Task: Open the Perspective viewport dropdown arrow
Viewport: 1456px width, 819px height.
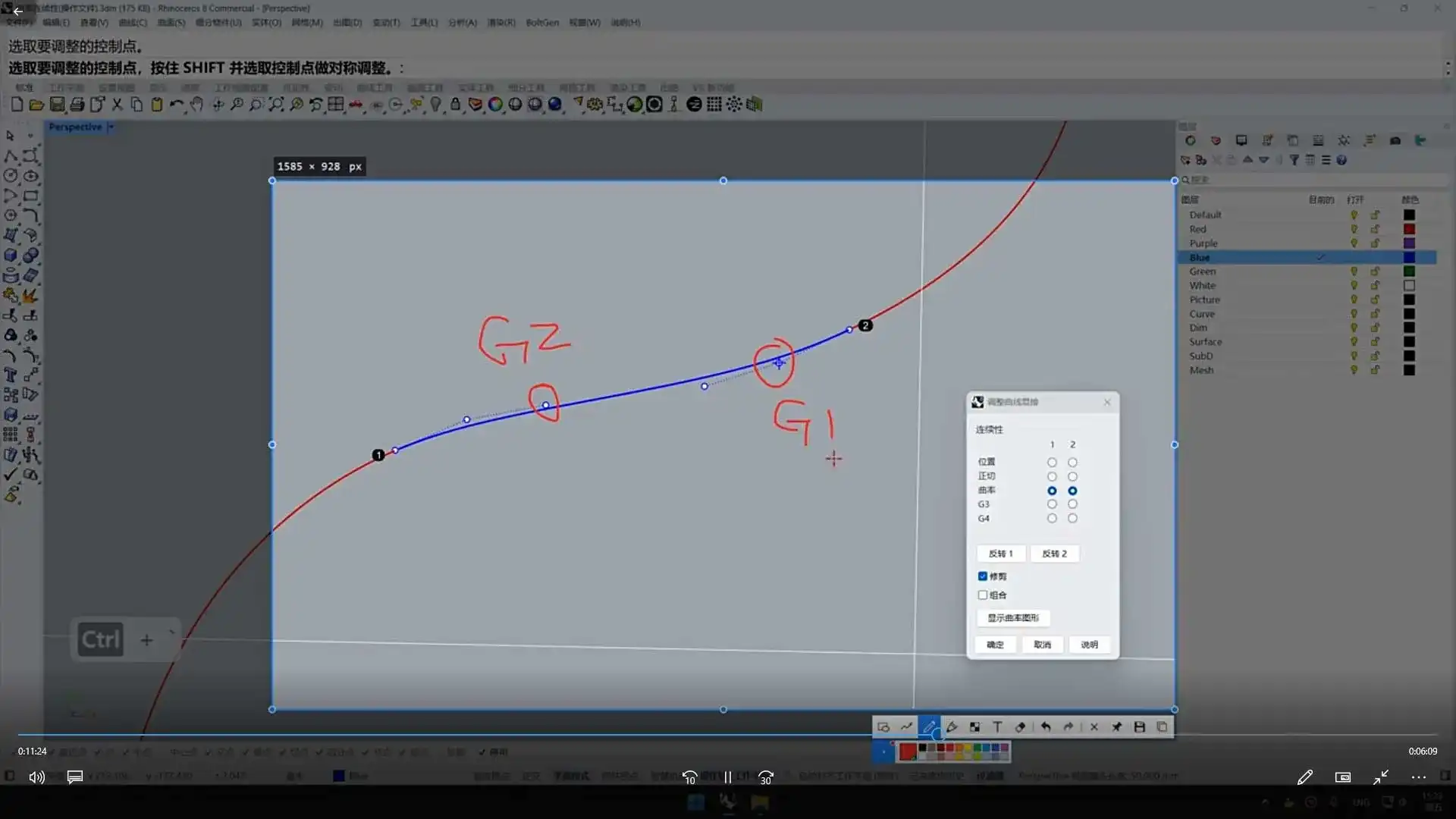Action: tap(111, 127)
